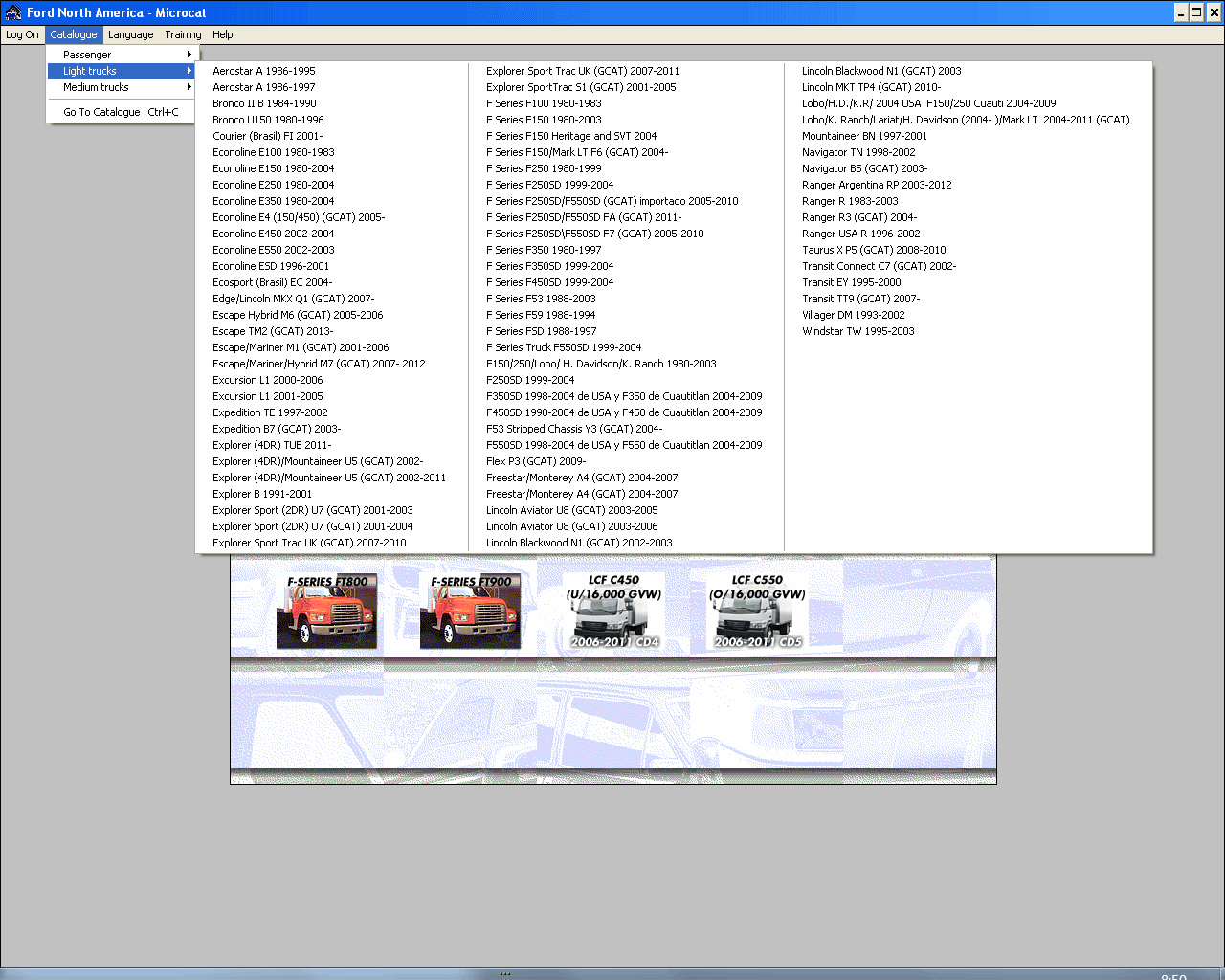Viewport: 1225px width, 980px height.
Task: Select Navigator TN 1998-2002
Action: tap(857, 152)
